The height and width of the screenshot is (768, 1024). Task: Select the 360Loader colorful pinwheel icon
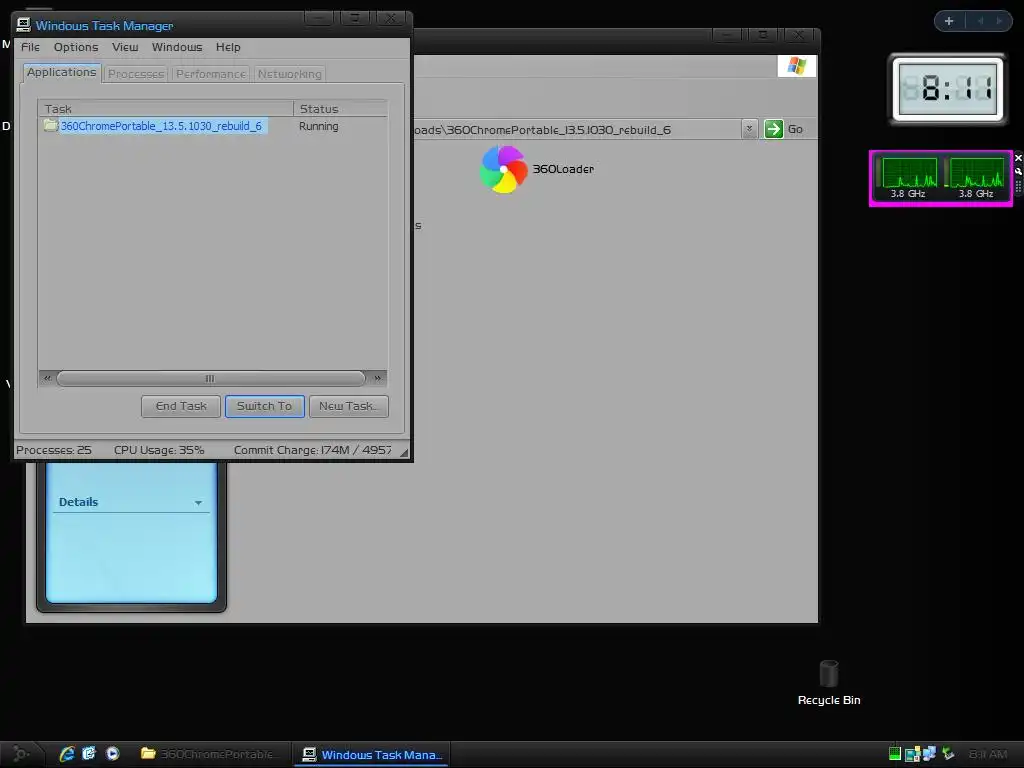(503, 169)
